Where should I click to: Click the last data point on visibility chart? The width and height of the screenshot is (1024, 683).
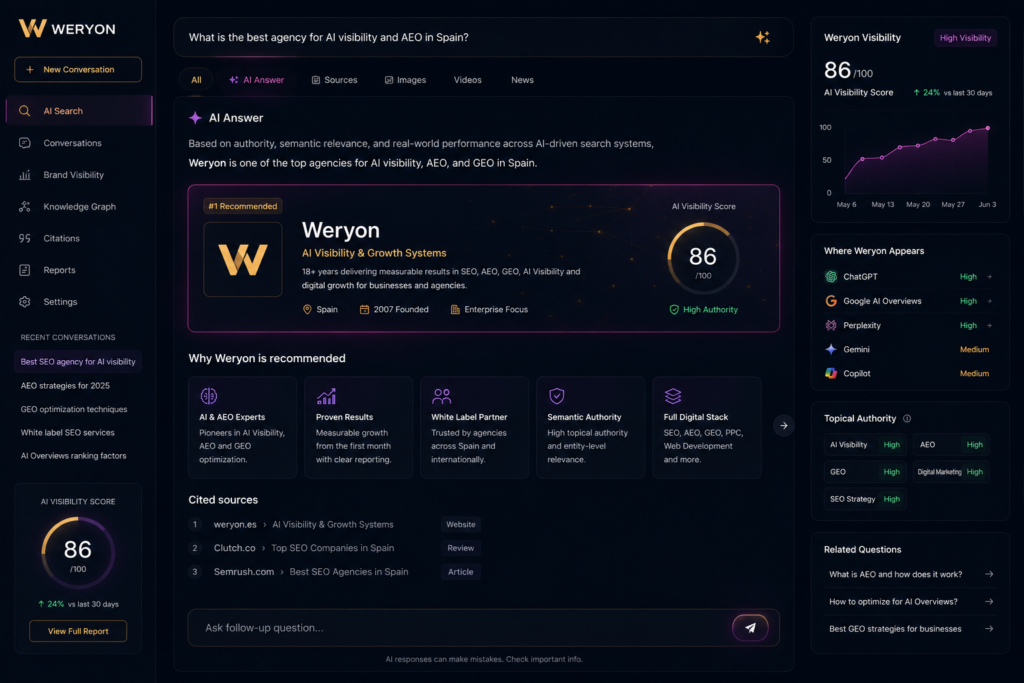[x=987, y=128]
